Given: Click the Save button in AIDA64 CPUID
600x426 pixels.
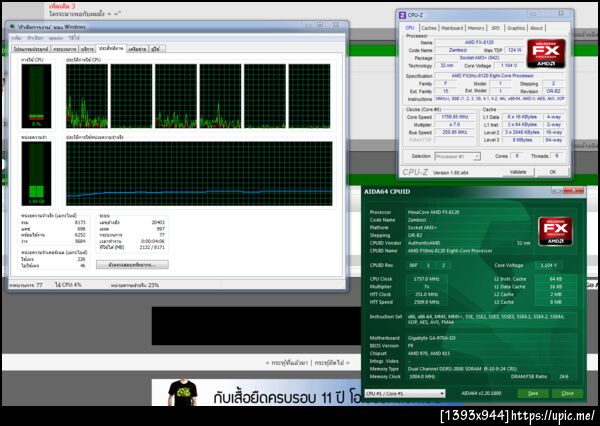Looking at the screenshot, I should pos(533,393).
